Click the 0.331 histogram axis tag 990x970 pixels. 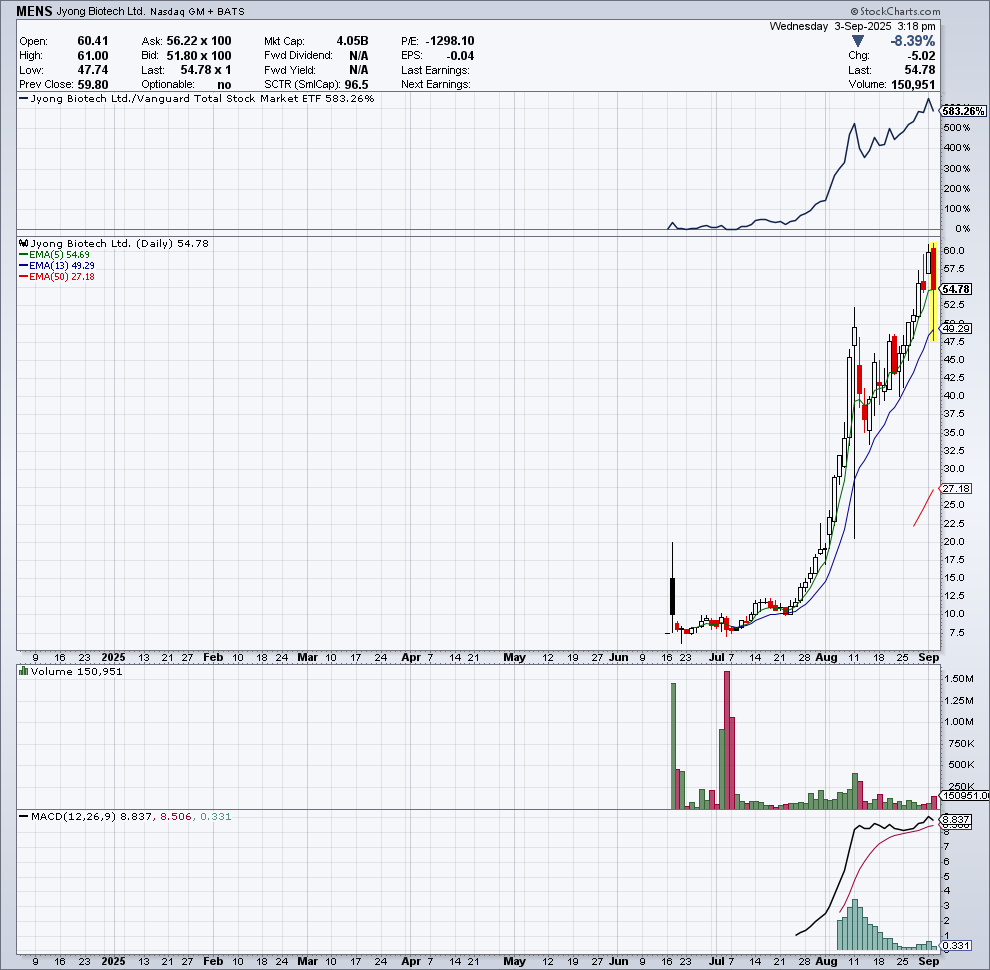[956, 945]
